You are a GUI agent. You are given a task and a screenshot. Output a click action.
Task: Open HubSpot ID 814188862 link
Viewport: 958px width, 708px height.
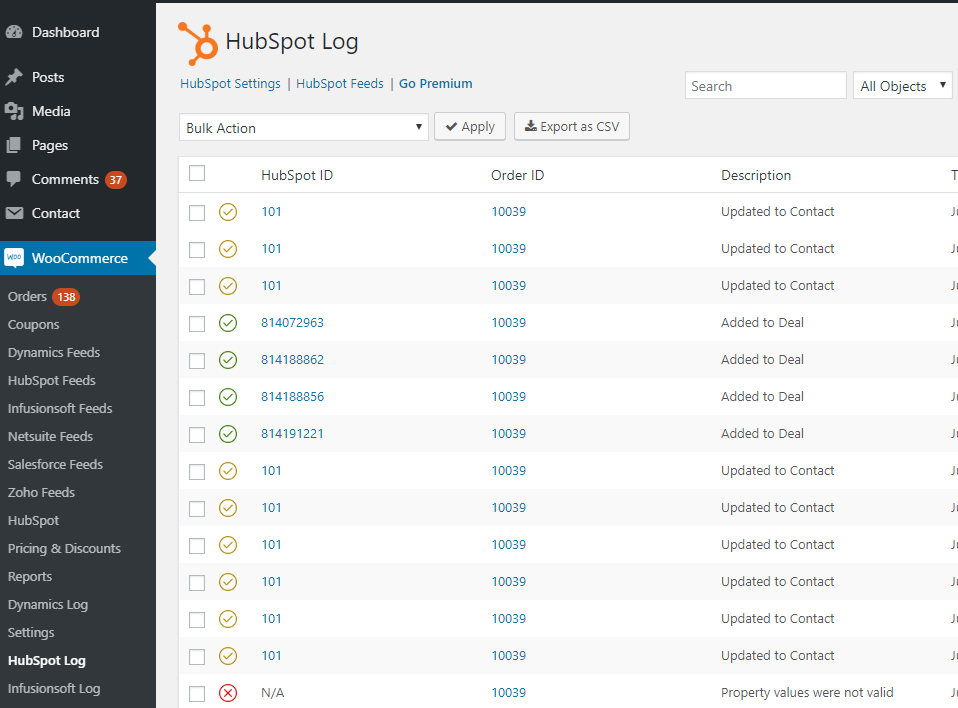click(x=292, y=360)
